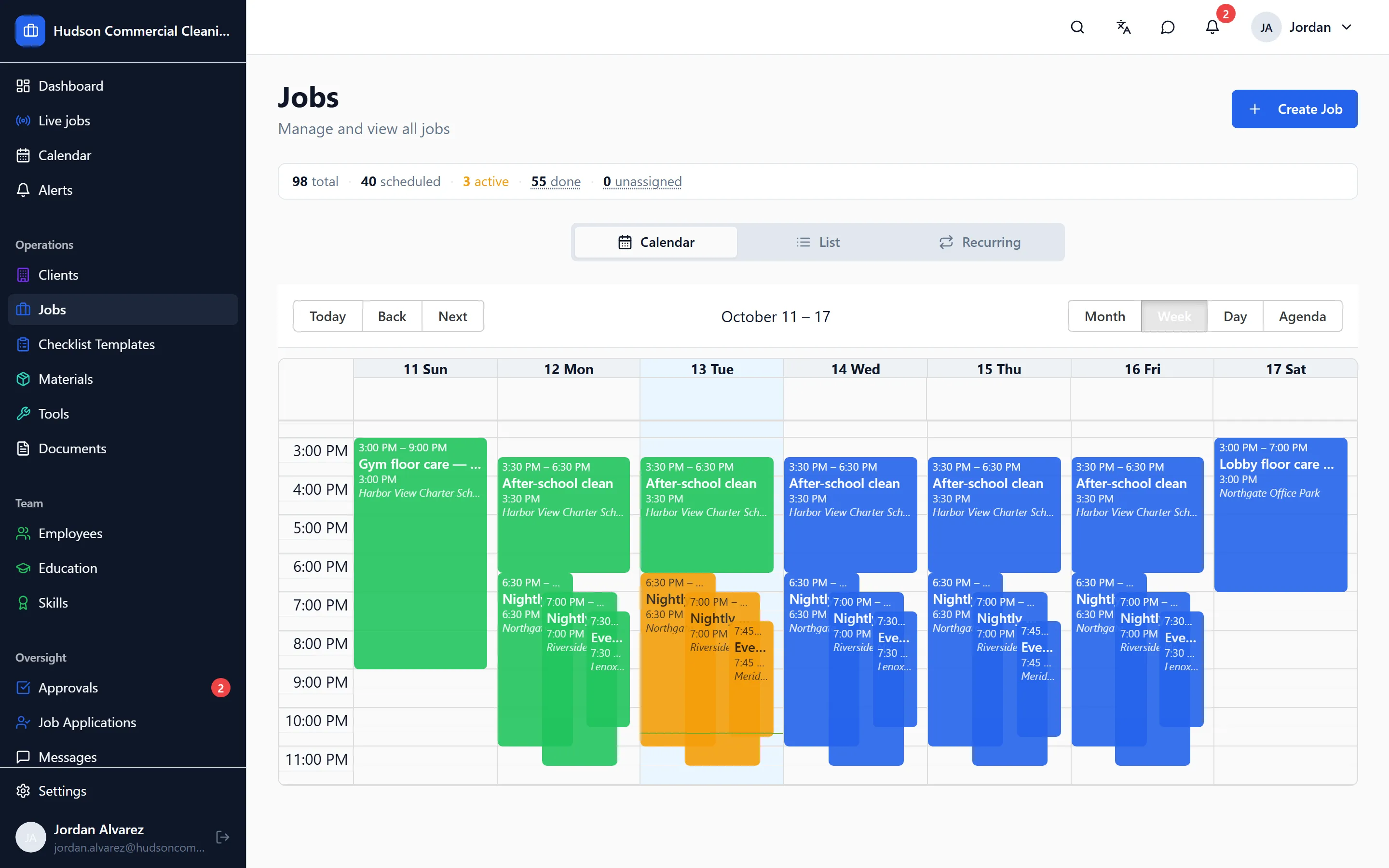Expand the Jordan user menu chevron
This screenshot has height=868, width=1389.
pos(1347,27)
